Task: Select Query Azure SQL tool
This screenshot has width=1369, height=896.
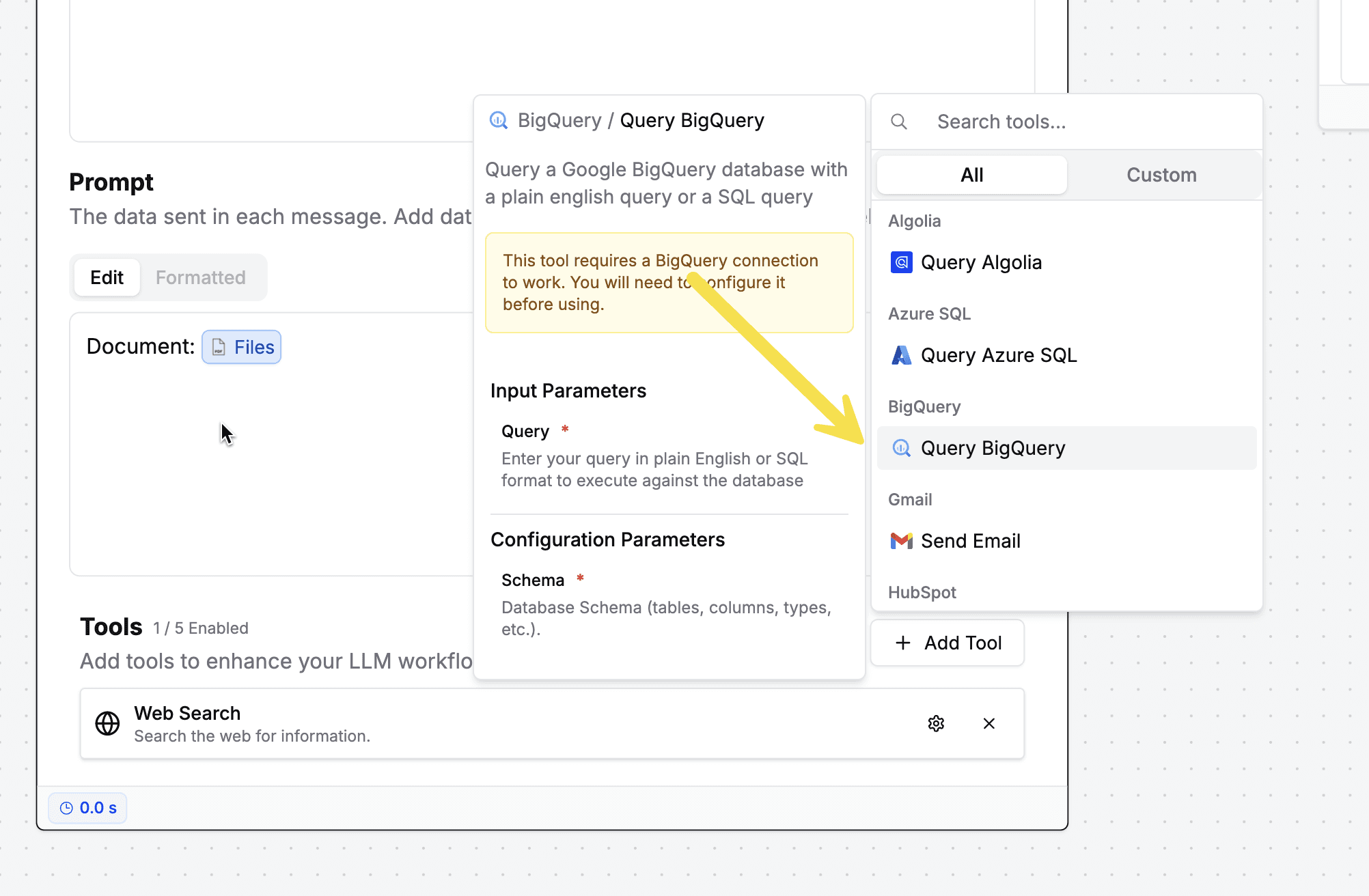Action: point(1067,355)
